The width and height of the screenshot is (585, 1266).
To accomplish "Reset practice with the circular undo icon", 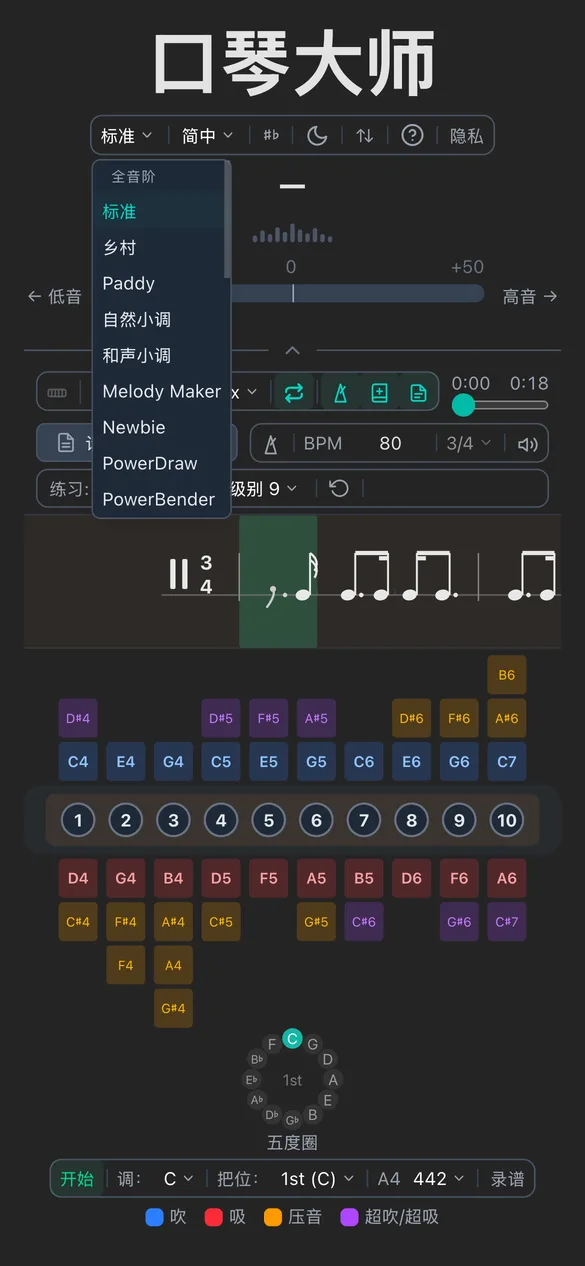I will tap(338, 488).
